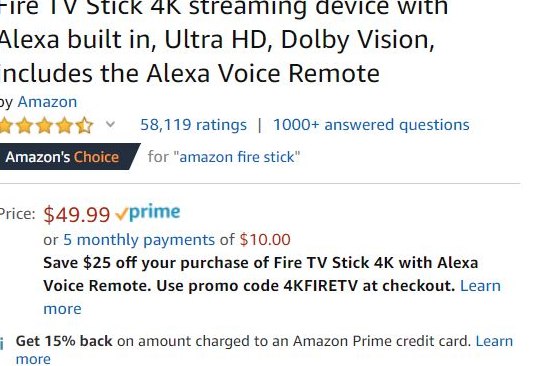The height and width of the screenshot is (366, 535).
Task: Open the 58,119 ratings link
Action: (193, 125)
